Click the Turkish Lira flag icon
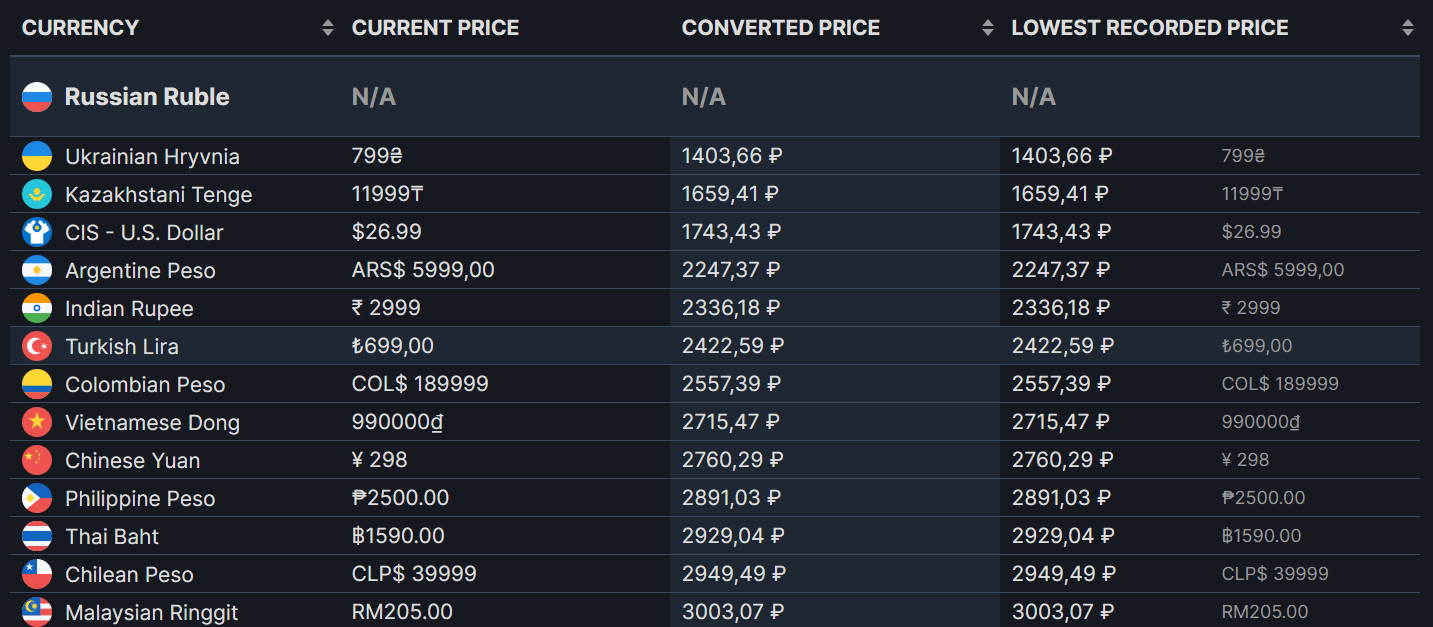Viewport: 1433px width, 627px height. [37, 346]
